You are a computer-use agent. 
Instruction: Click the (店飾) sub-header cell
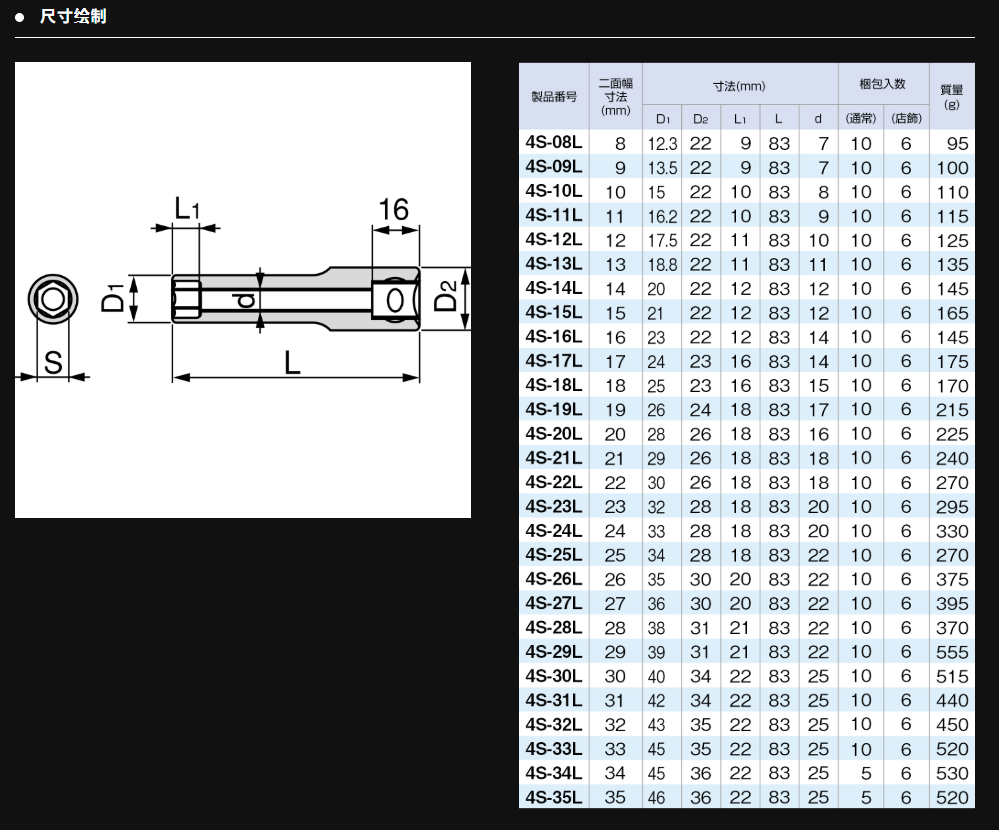coord(905,119)
